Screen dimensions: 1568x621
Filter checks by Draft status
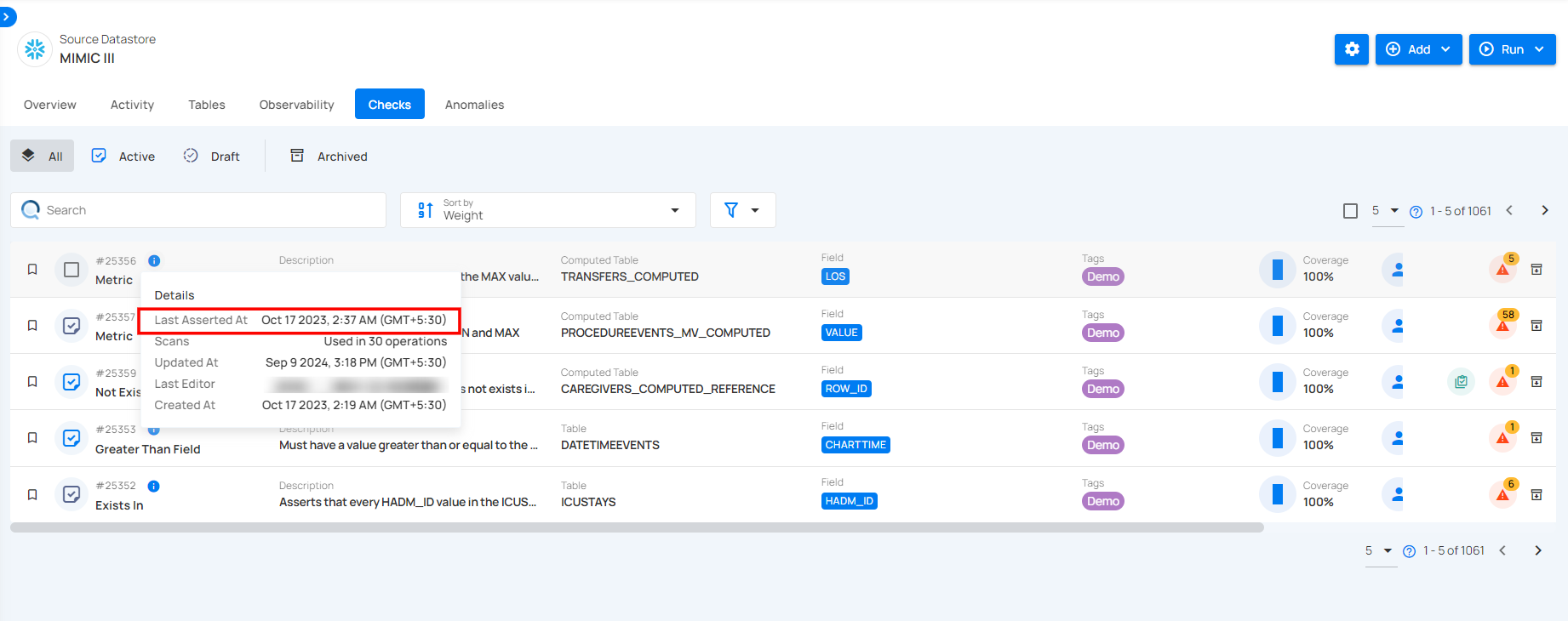[212, 156]
